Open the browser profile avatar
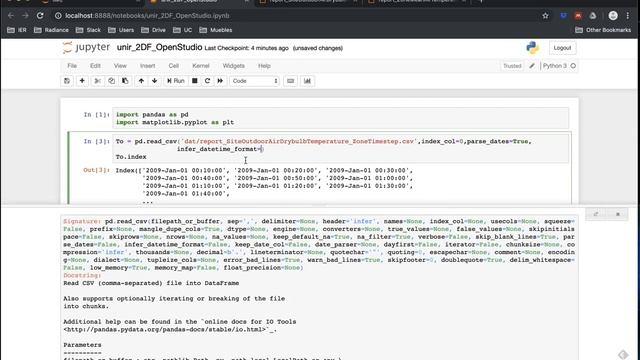This screenshot has height=360, width=640. tap(613, 16)
